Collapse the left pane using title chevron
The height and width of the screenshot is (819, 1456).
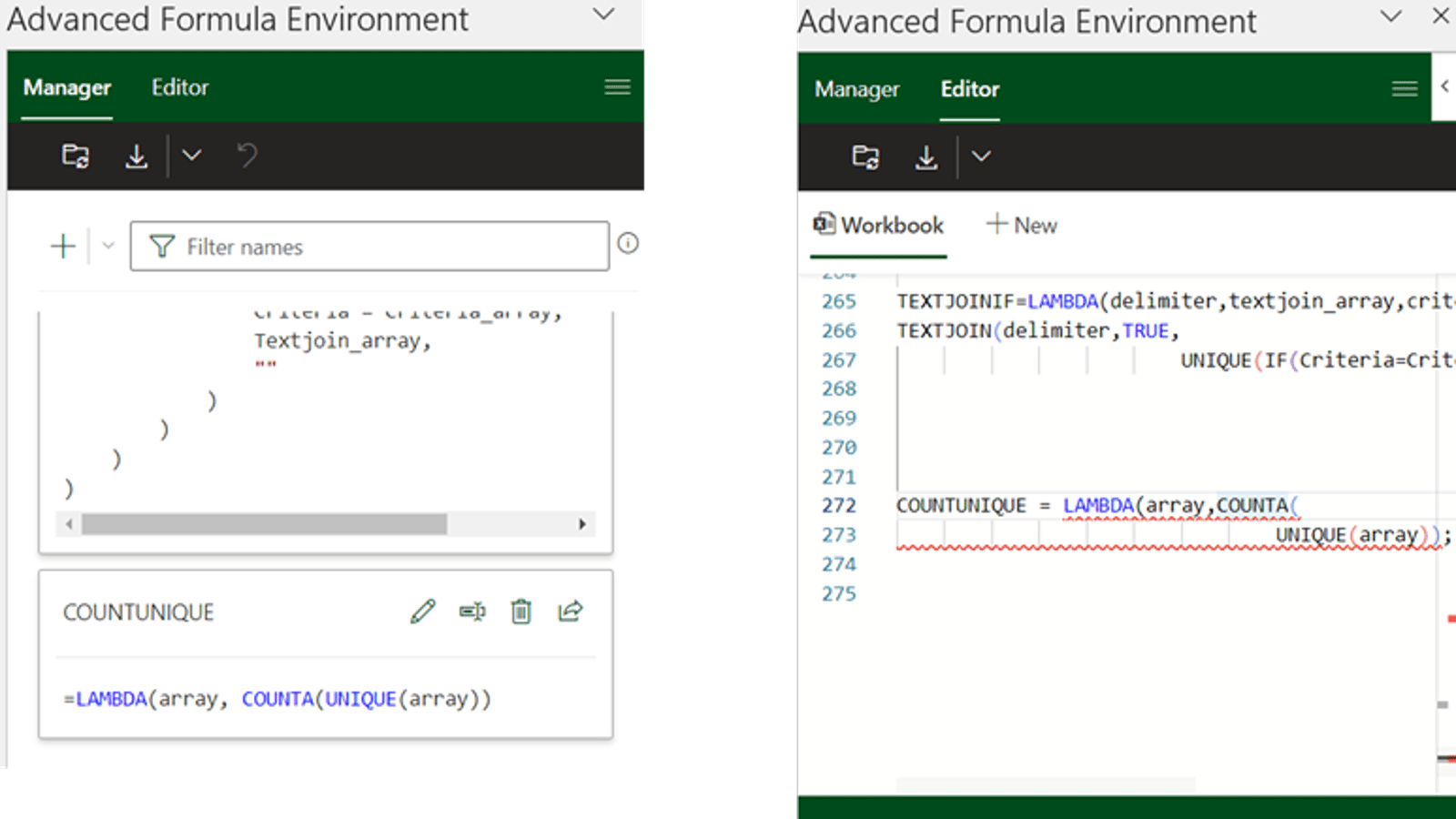coord(603,15)
